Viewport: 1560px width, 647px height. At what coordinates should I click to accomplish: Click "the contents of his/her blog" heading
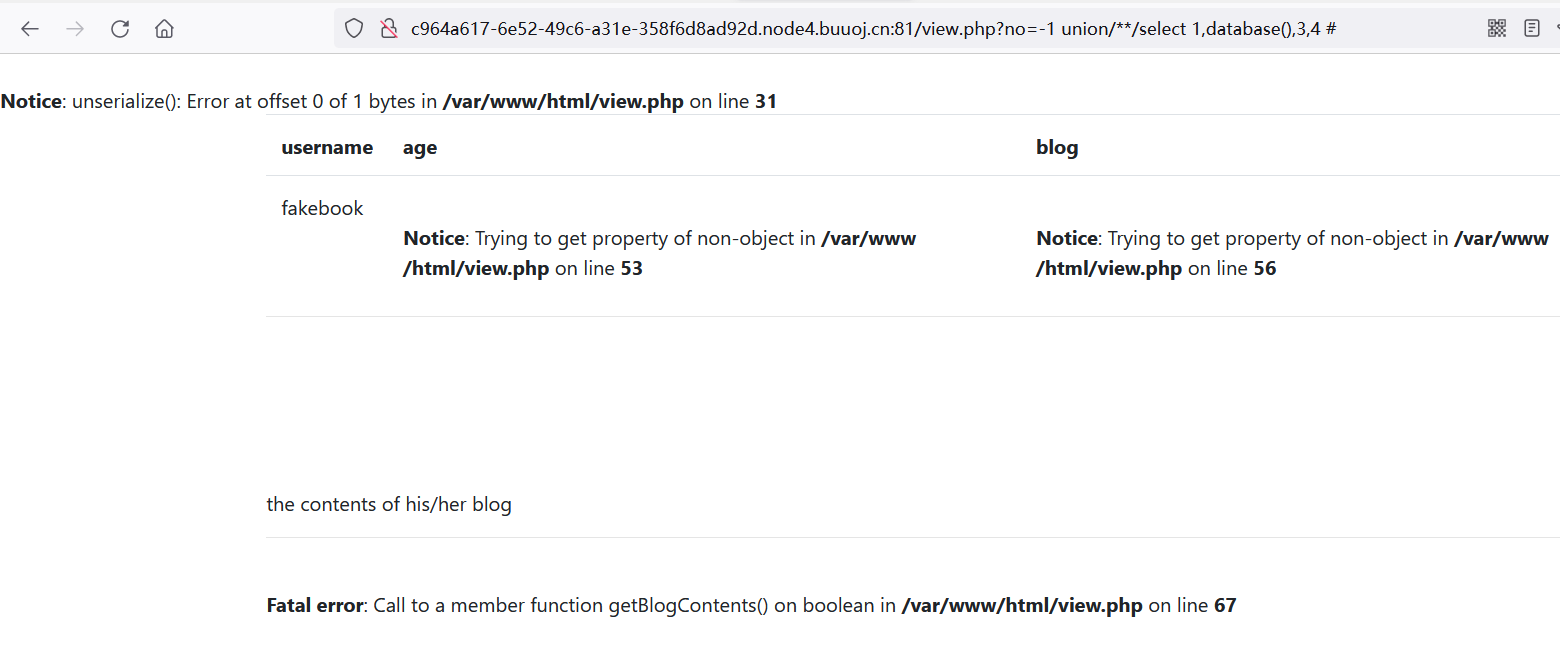[x=389, y=504]
